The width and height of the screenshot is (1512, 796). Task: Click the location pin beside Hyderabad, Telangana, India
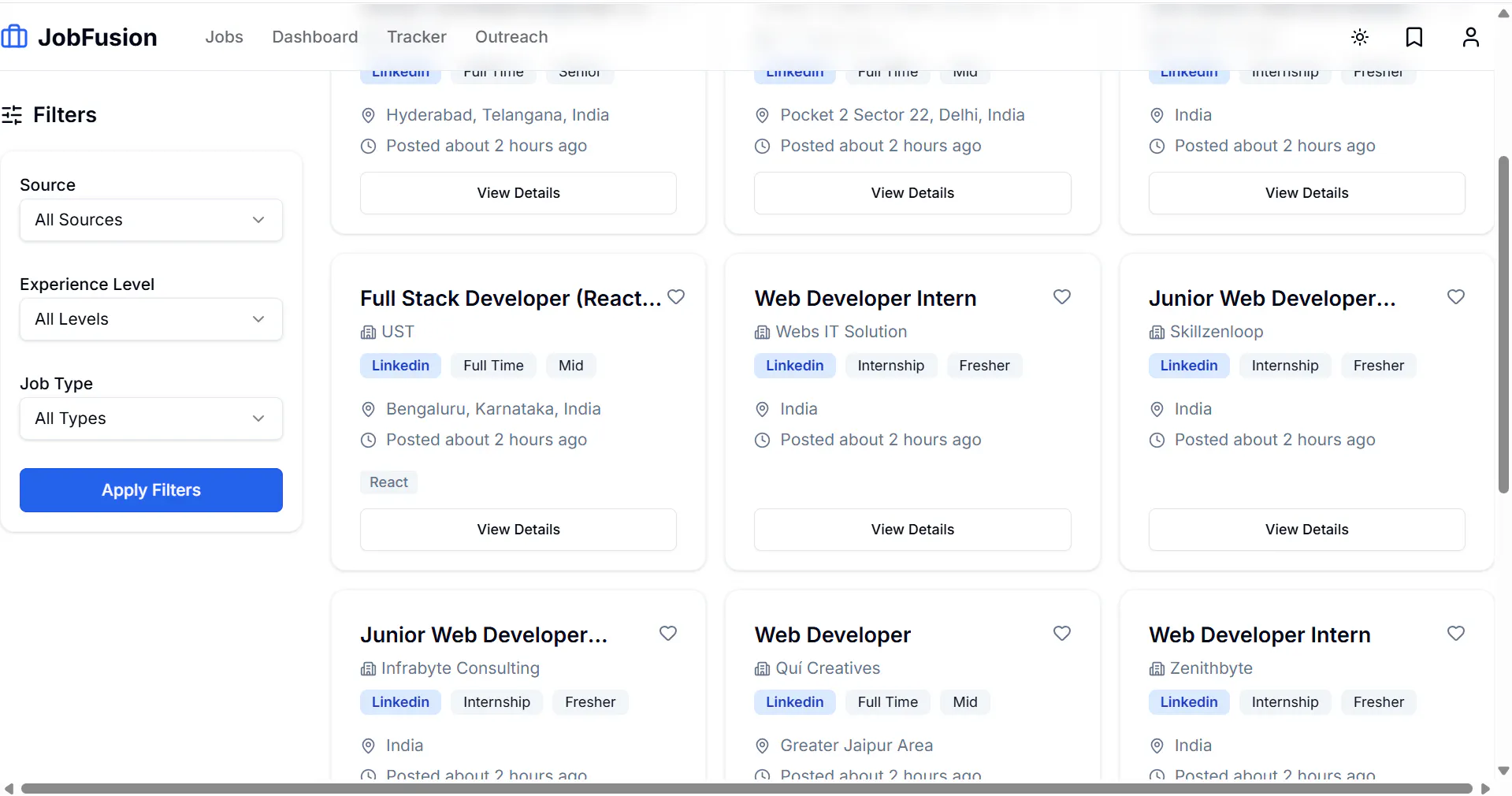tap(368, 115)
